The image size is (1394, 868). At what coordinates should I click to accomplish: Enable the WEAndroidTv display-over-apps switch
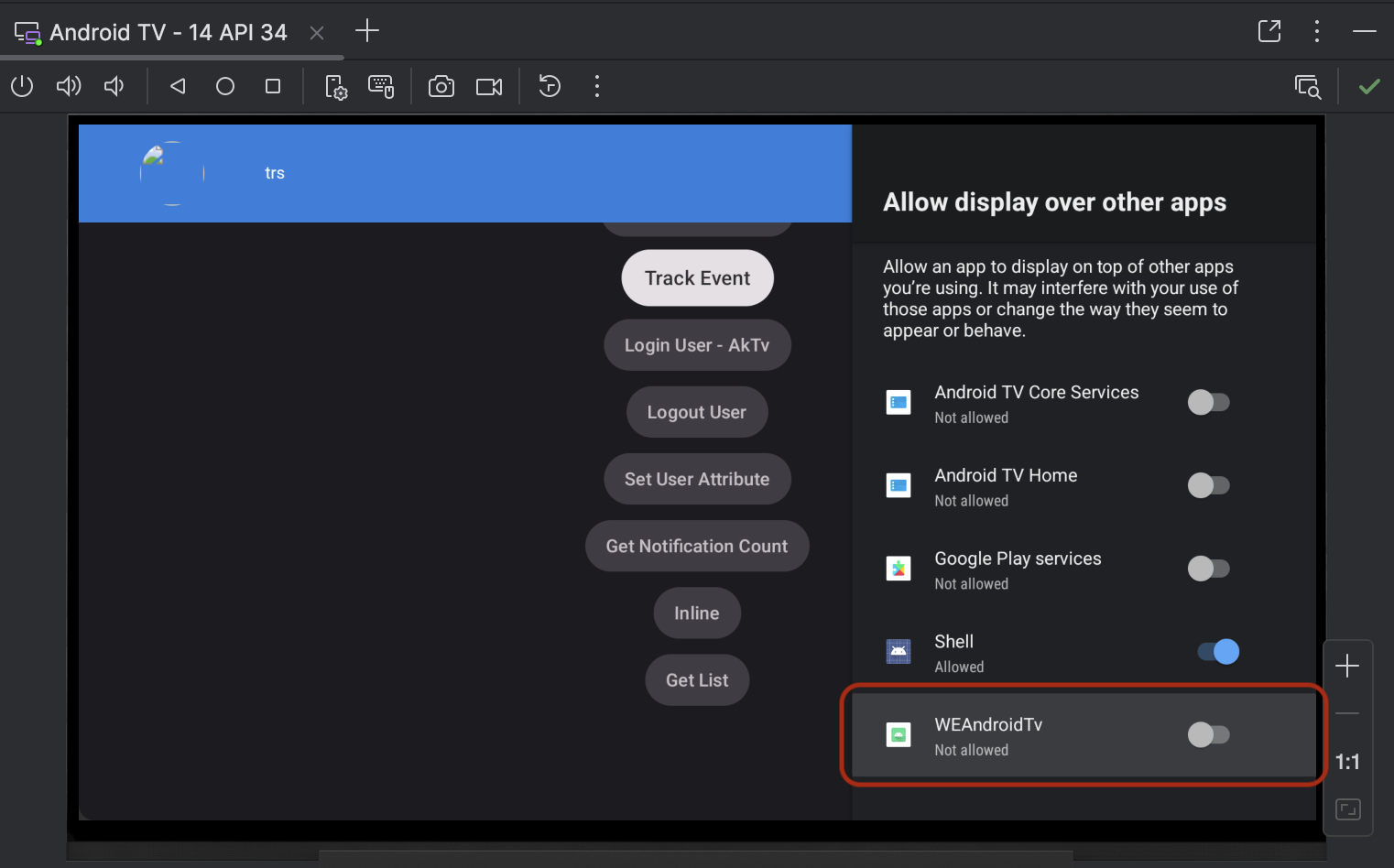click(x=1208, y=735)
